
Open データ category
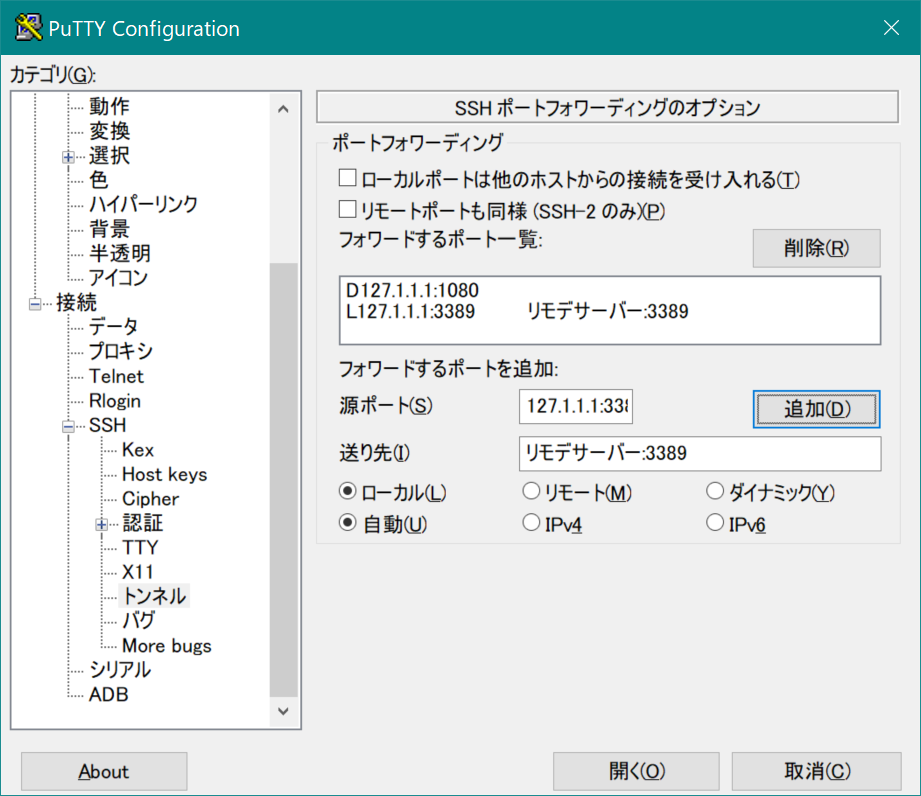coord(113,327)
